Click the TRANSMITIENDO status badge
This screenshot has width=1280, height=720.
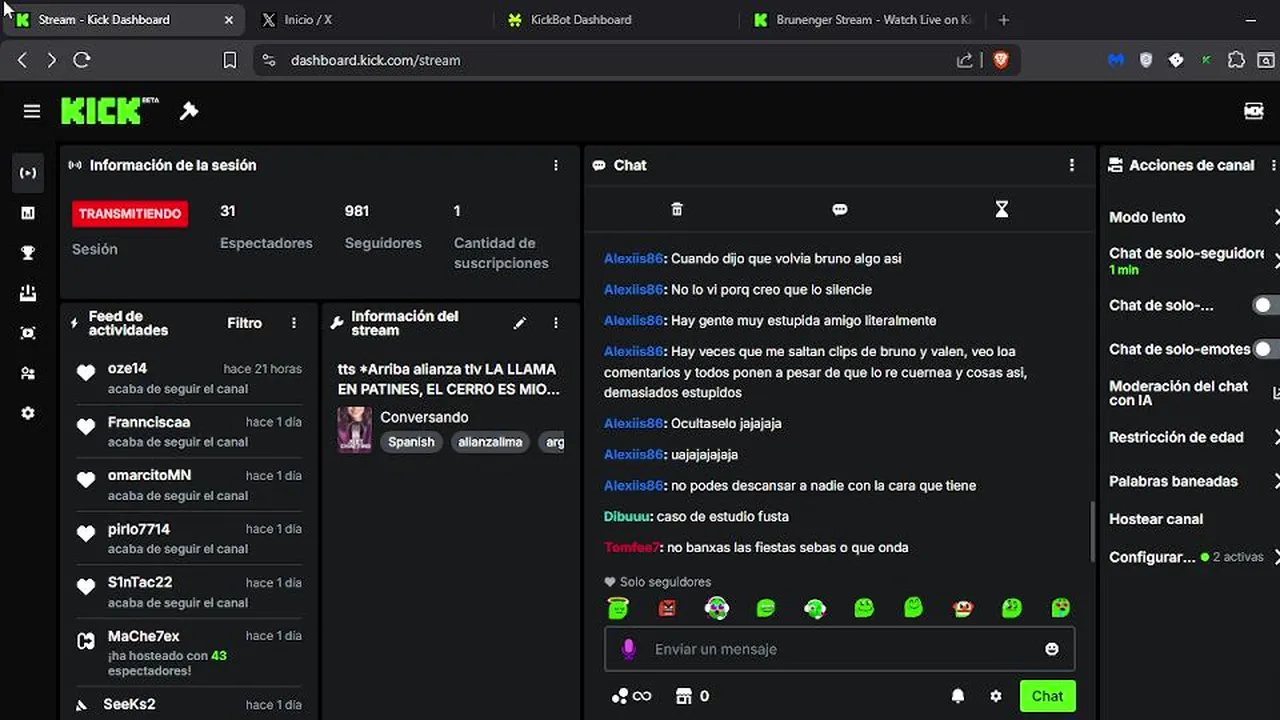coord(130,213)
